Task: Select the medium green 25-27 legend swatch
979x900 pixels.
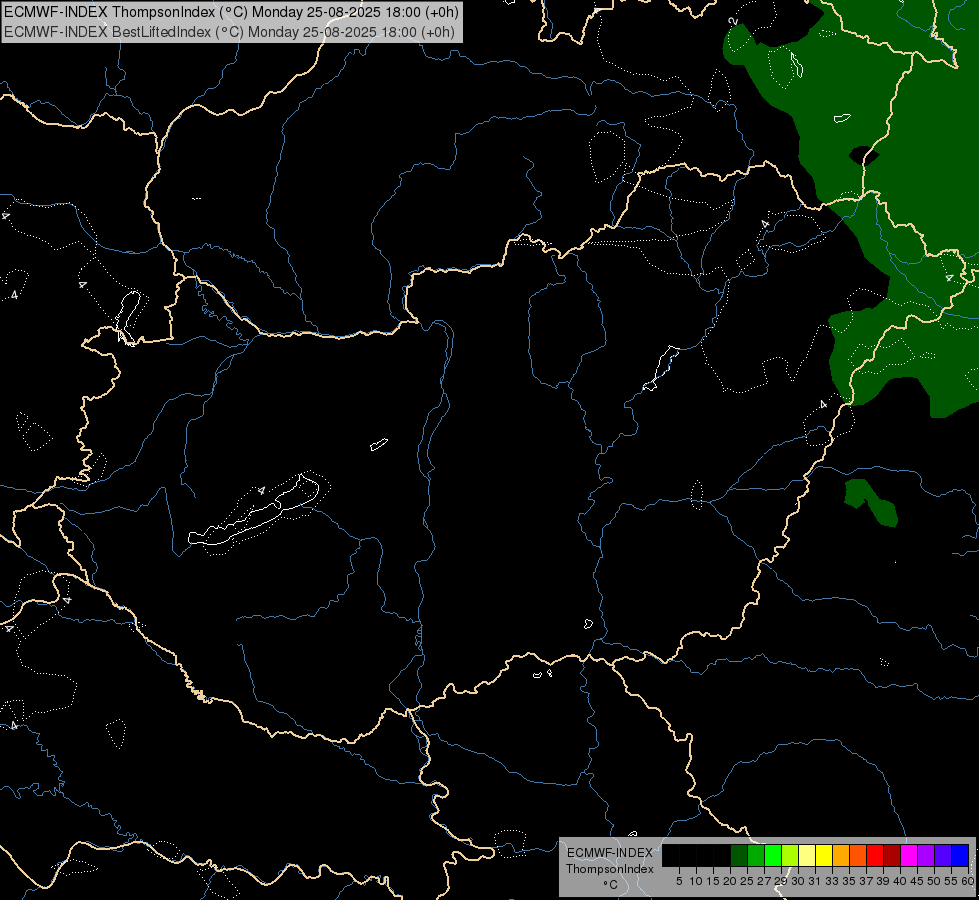Action: click(756, 855)
